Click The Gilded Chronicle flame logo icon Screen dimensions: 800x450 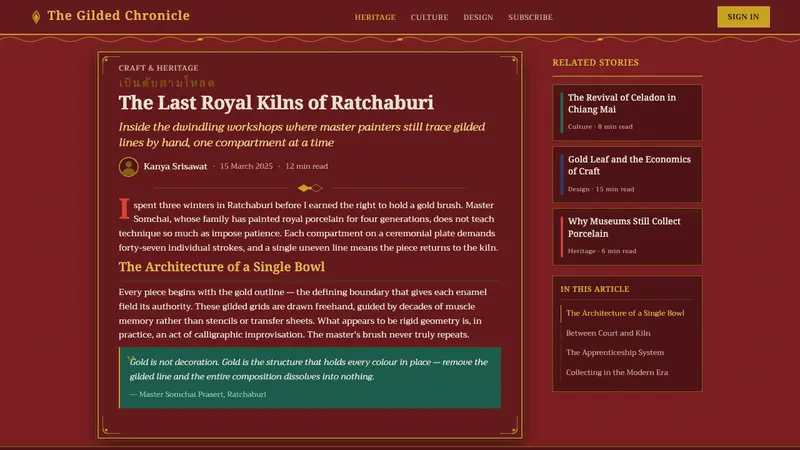[36, 17]
